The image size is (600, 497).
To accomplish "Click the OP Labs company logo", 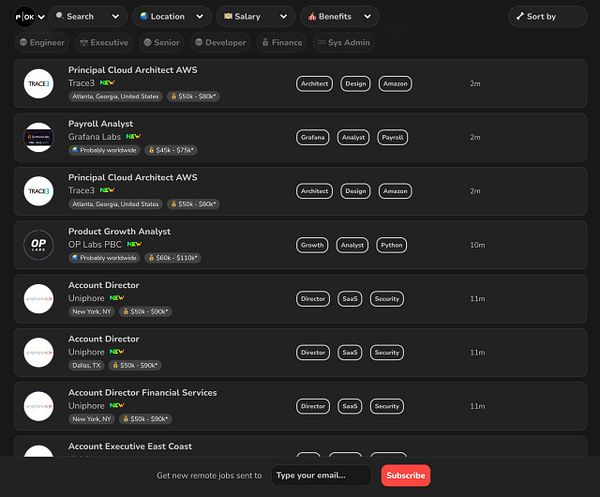I will (39, 245).
